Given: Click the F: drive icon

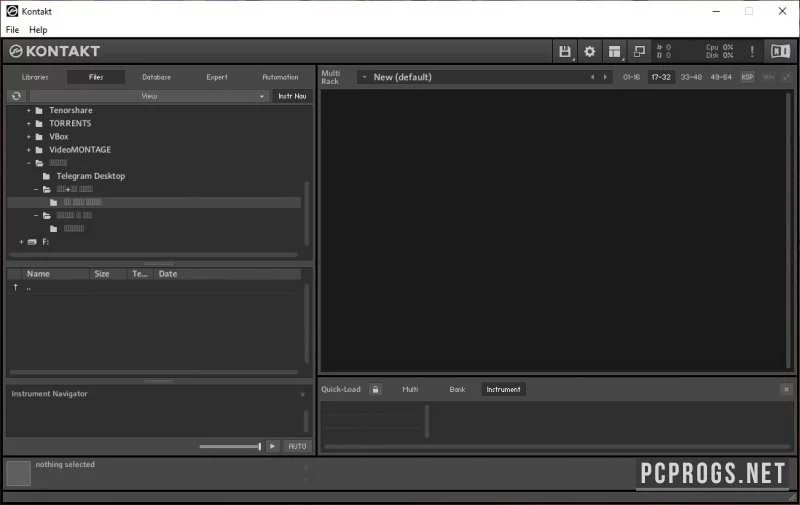Looking at the screenshot, I should click(32, 242).
